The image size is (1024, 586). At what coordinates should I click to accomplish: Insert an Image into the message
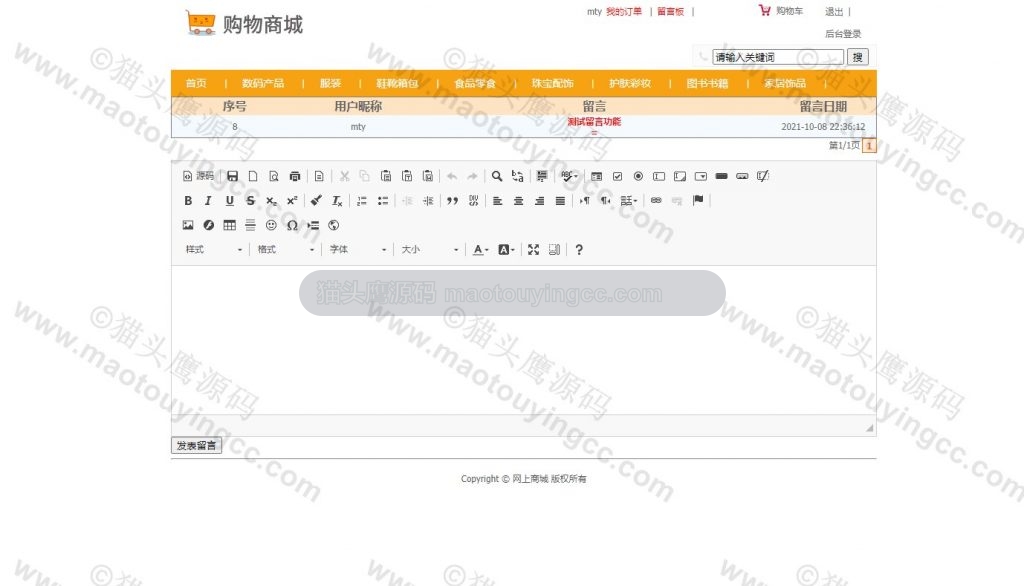(x=188, y=225)
